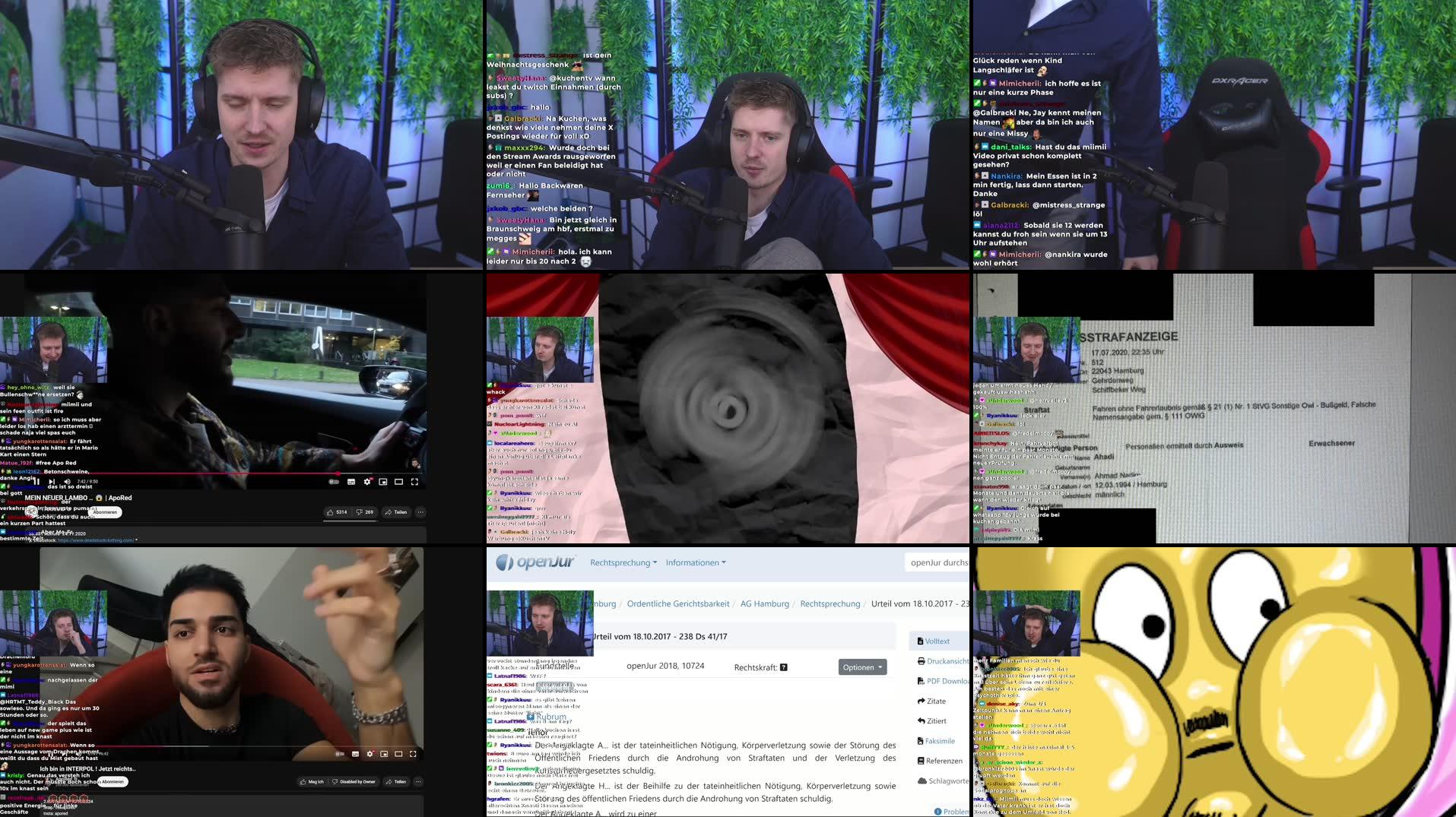The height and width of the screenshot is (817, 1456).
Task: Enable subtitles with the CC toggle
Action: tap(351, 481)
